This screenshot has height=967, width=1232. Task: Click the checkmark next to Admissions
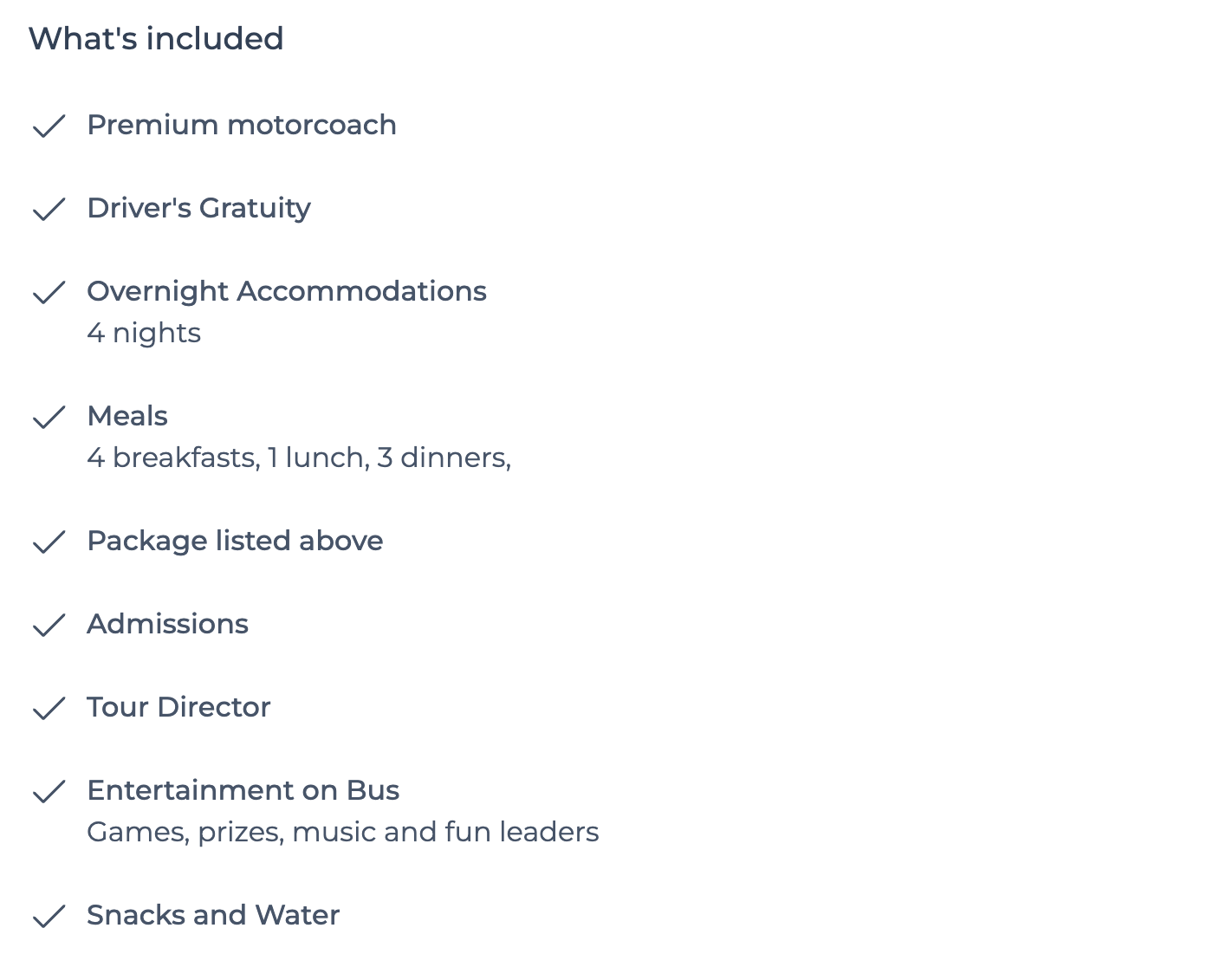(x=49, y=625)
